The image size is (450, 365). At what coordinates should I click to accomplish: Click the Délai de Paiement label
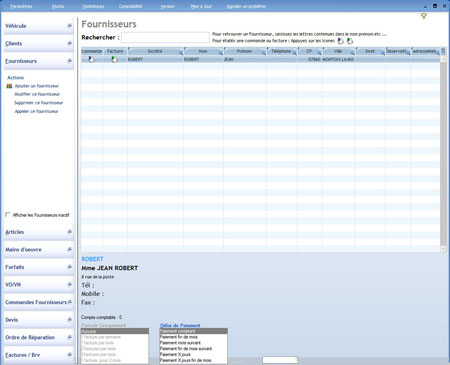pyautogui.click(x=180, y=325)
